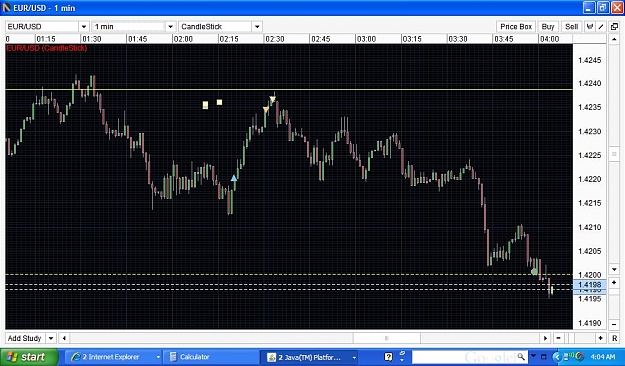Screen dimensions: 625x366
Task: Select the zigzag drawing tool icon
Action: pyautogui.click(x=590, y=27)
